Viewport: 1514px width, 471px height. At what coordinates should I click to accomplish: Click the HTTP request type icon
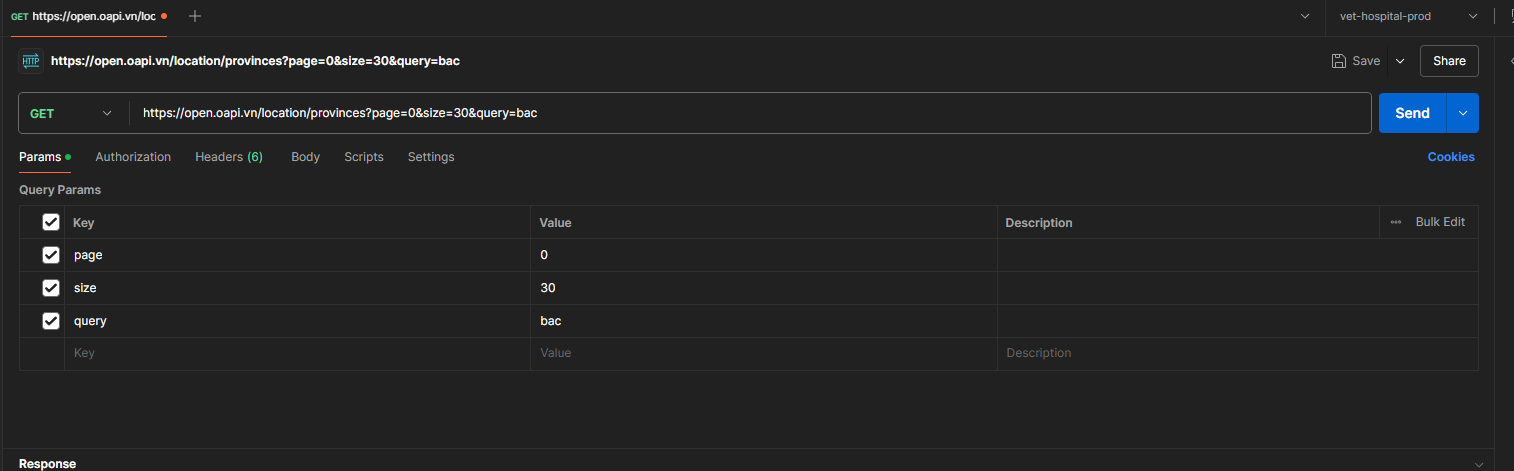pos(31,61)
